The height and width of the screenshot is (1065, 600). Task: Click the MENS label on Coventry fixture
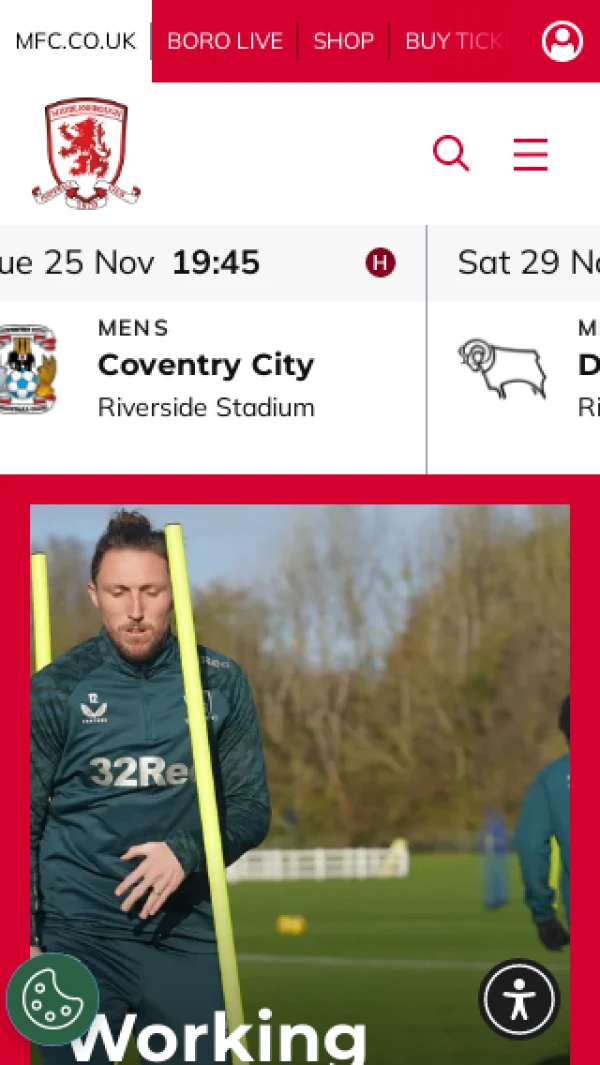[133, 328]
